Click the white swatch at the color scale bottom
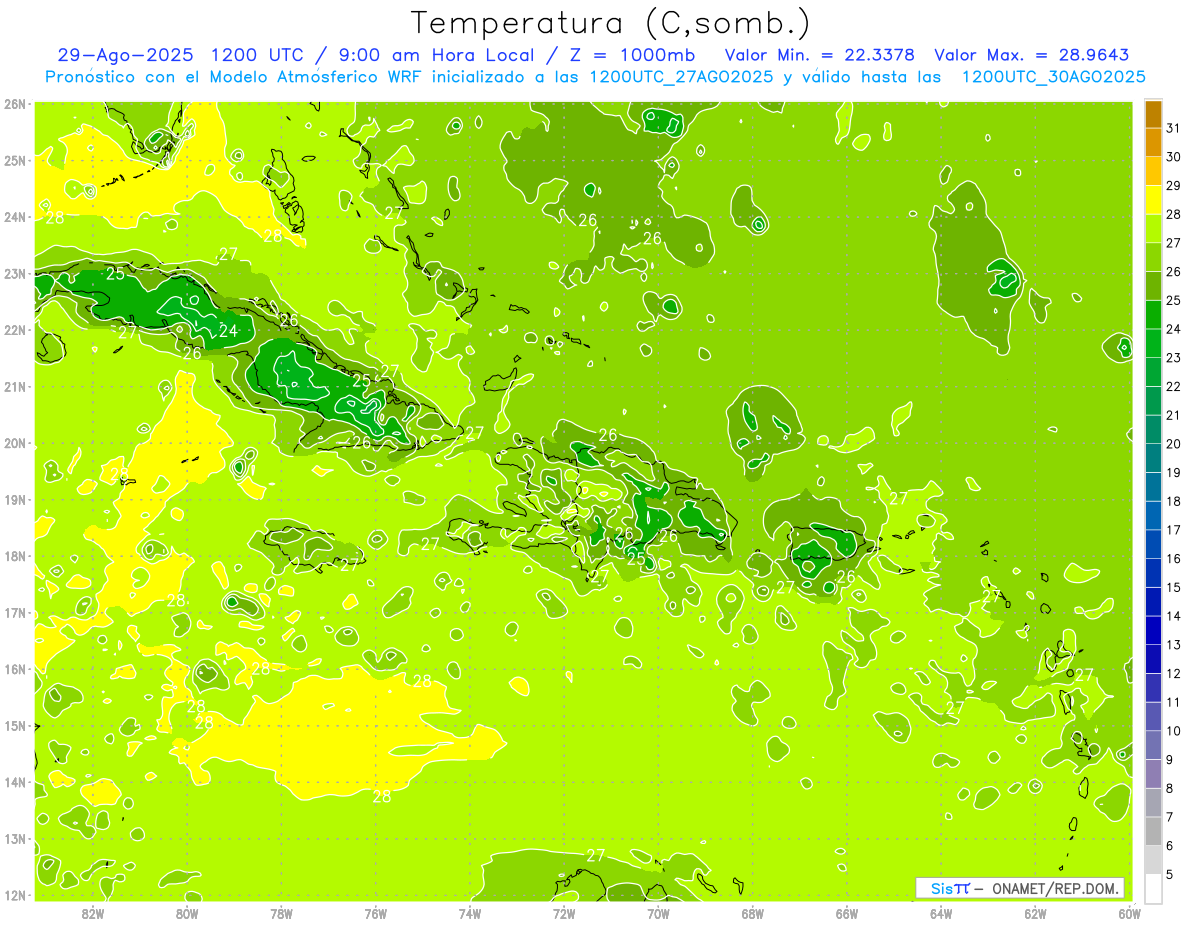The height and width of the screenshot is (927, 1200). point(1153,887)
